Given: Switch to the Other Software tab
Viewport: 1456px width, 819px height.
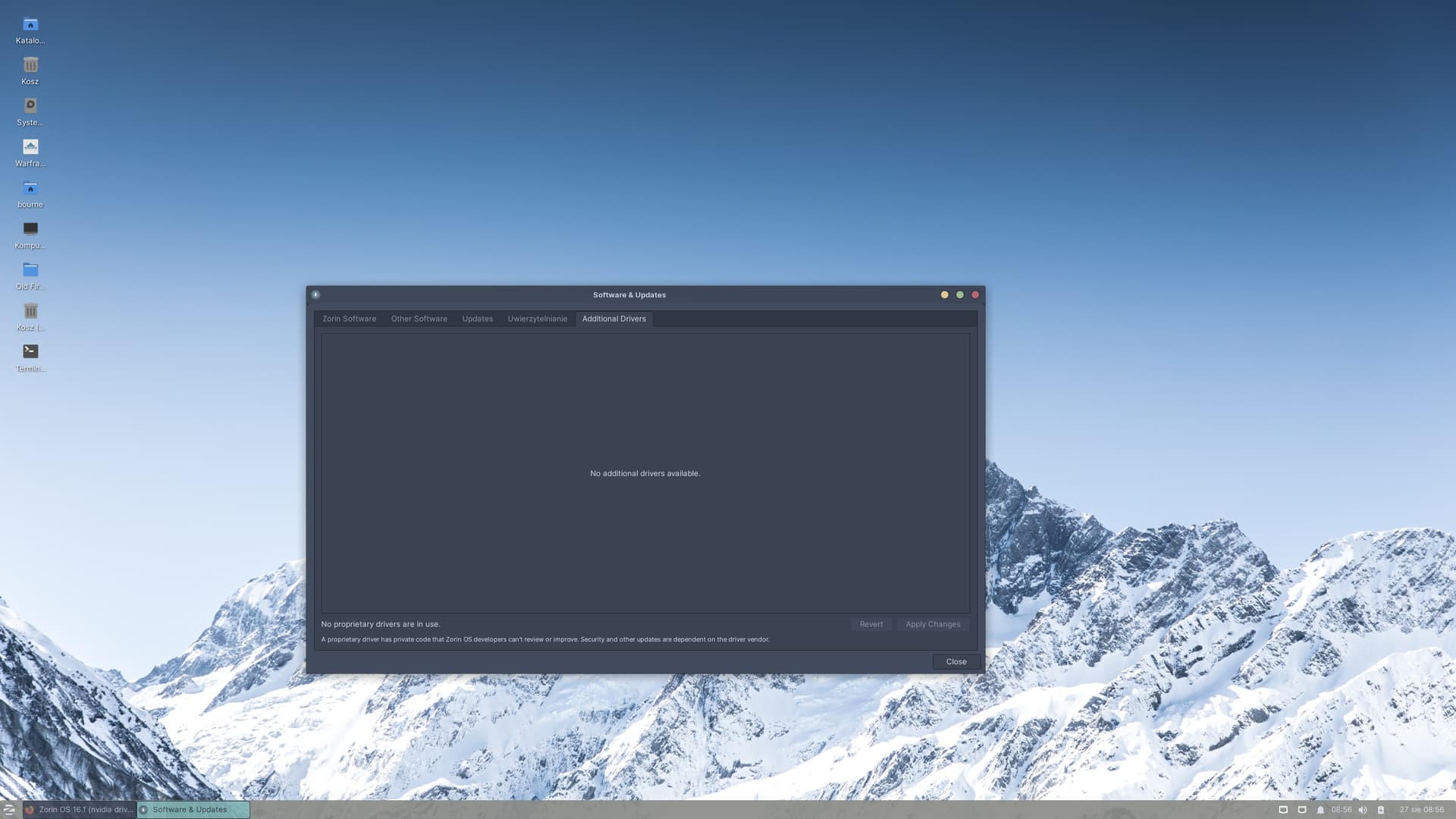Looking at the screenshot, I should pos(419,319).
